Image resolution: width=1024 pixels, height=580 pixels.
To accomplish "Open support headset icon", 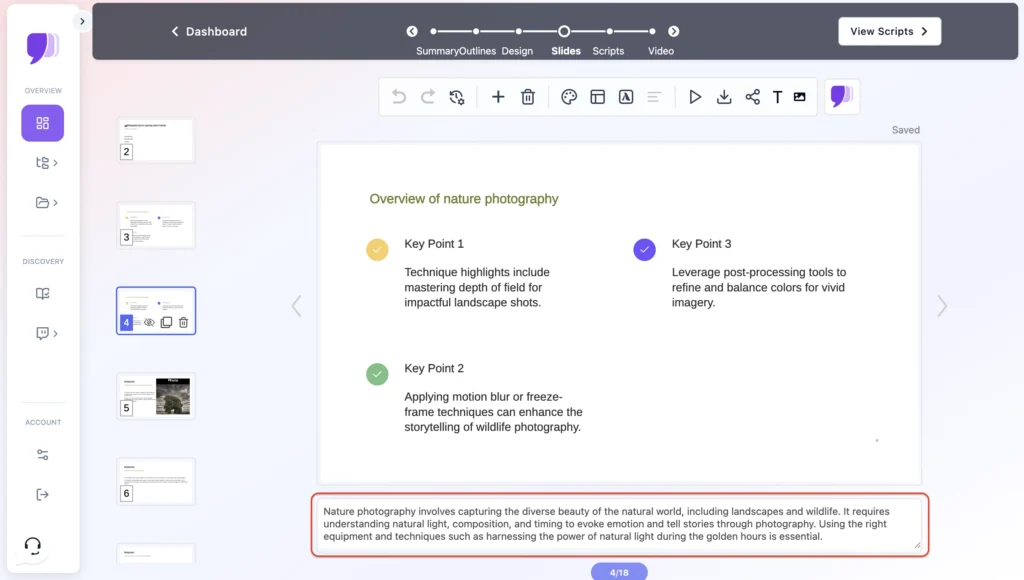I will tap(33, 545).
